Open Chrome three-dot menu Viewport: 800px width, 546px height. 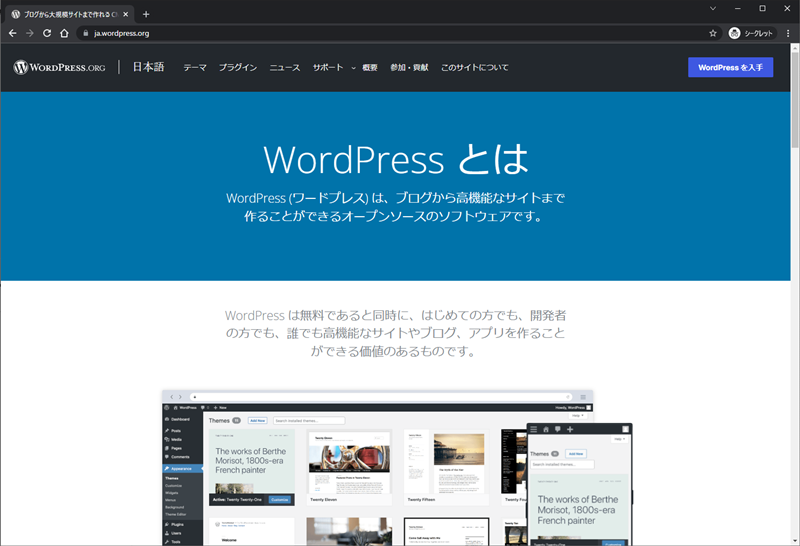coord(788,33)
